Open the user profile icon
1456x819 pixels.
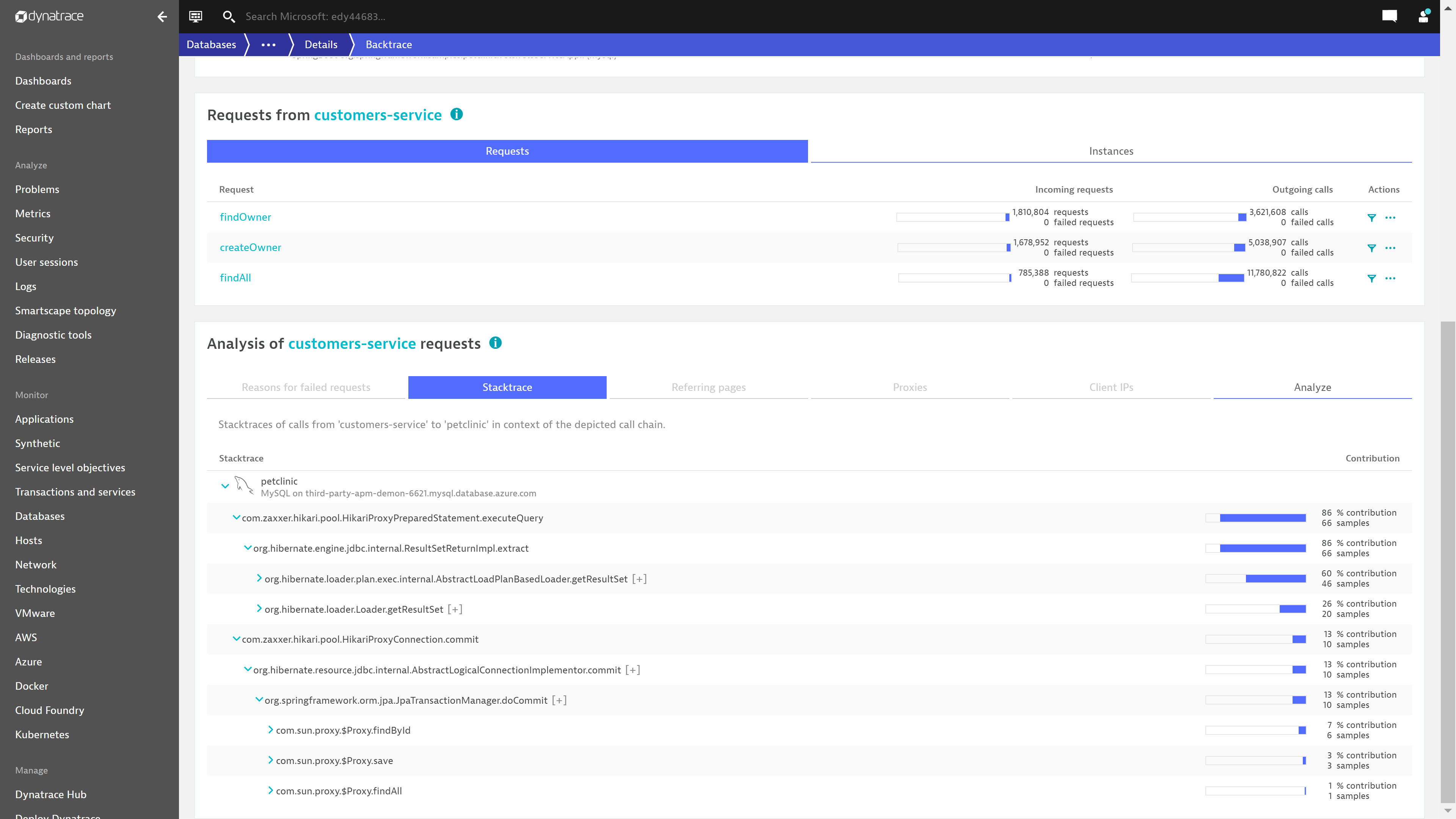click(x=1423, y=16)
